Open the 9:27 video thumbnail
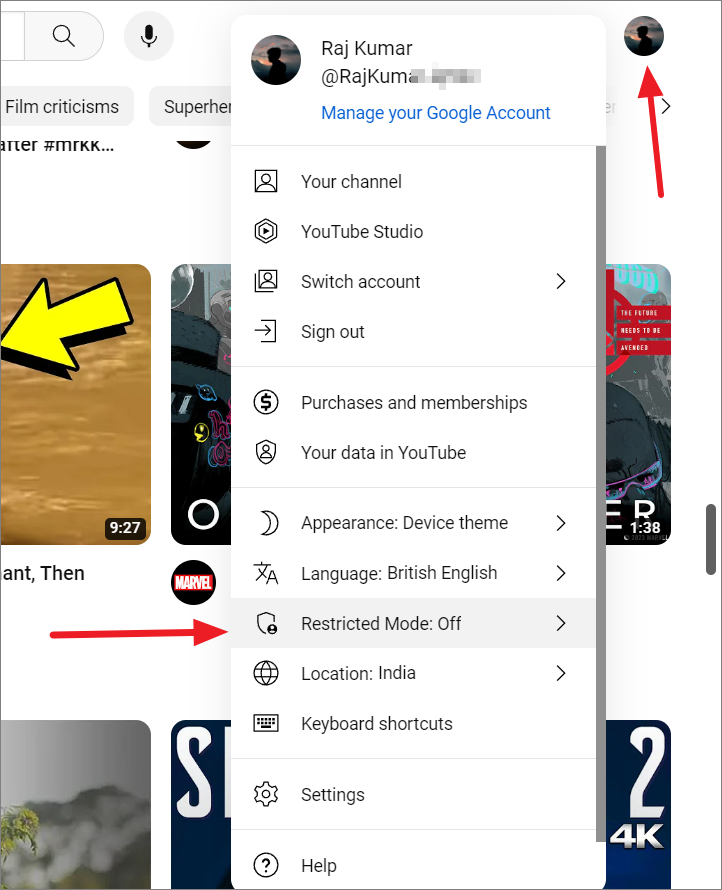Viewport: 722px width, 890px height. click(75, 404)
